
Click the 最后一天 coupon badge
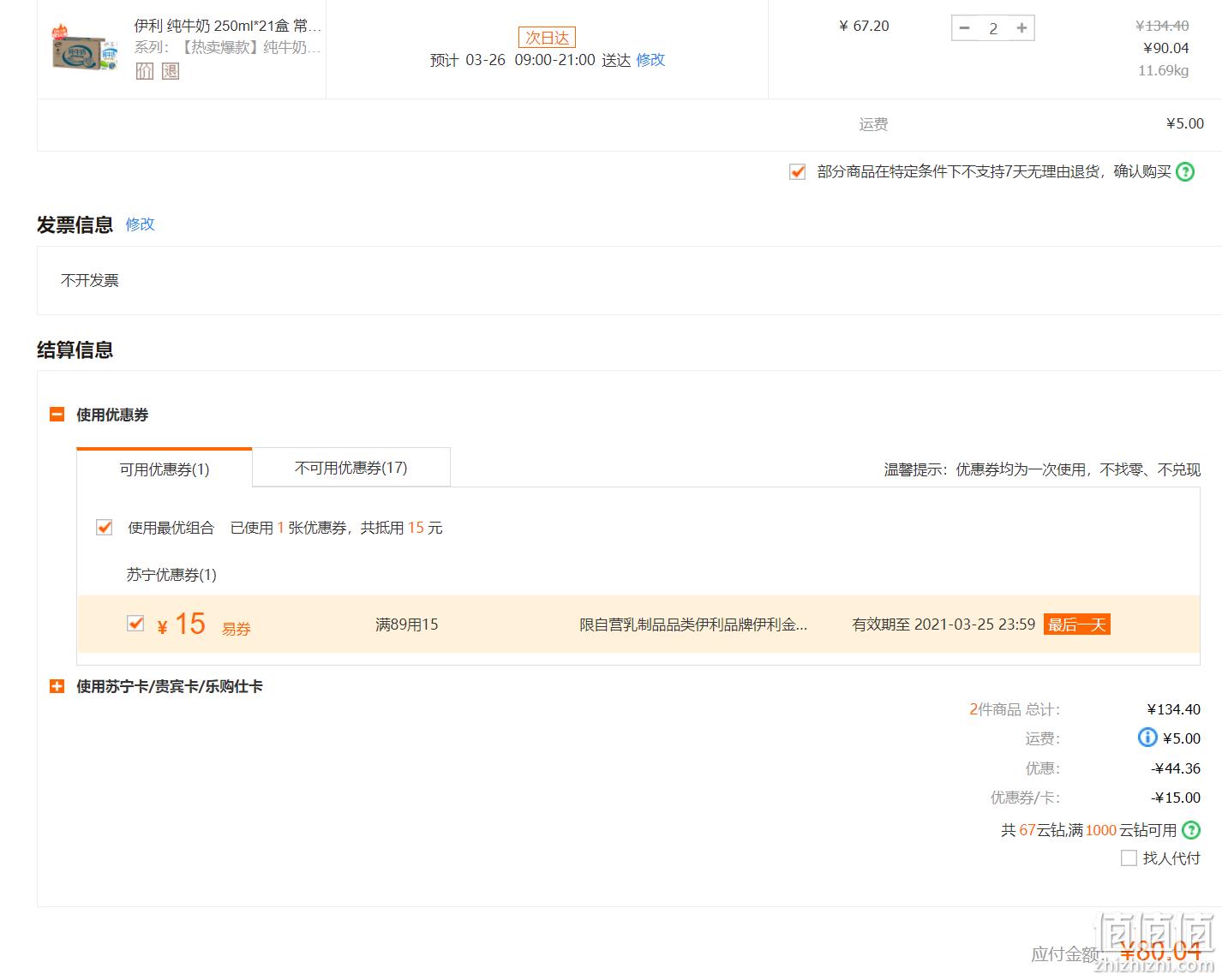1076,624
